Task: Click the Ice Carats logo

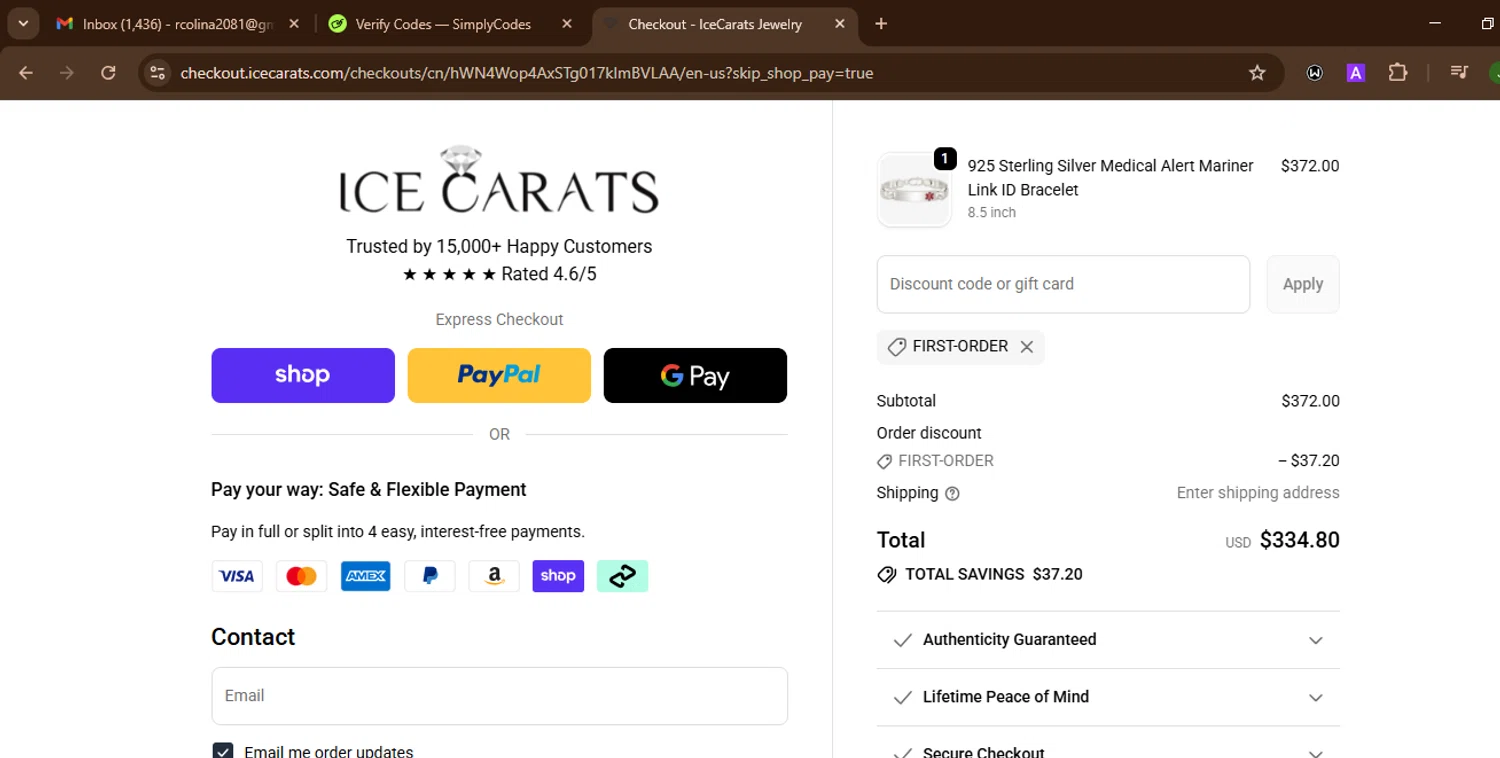Action: click(x=499, y=181)
